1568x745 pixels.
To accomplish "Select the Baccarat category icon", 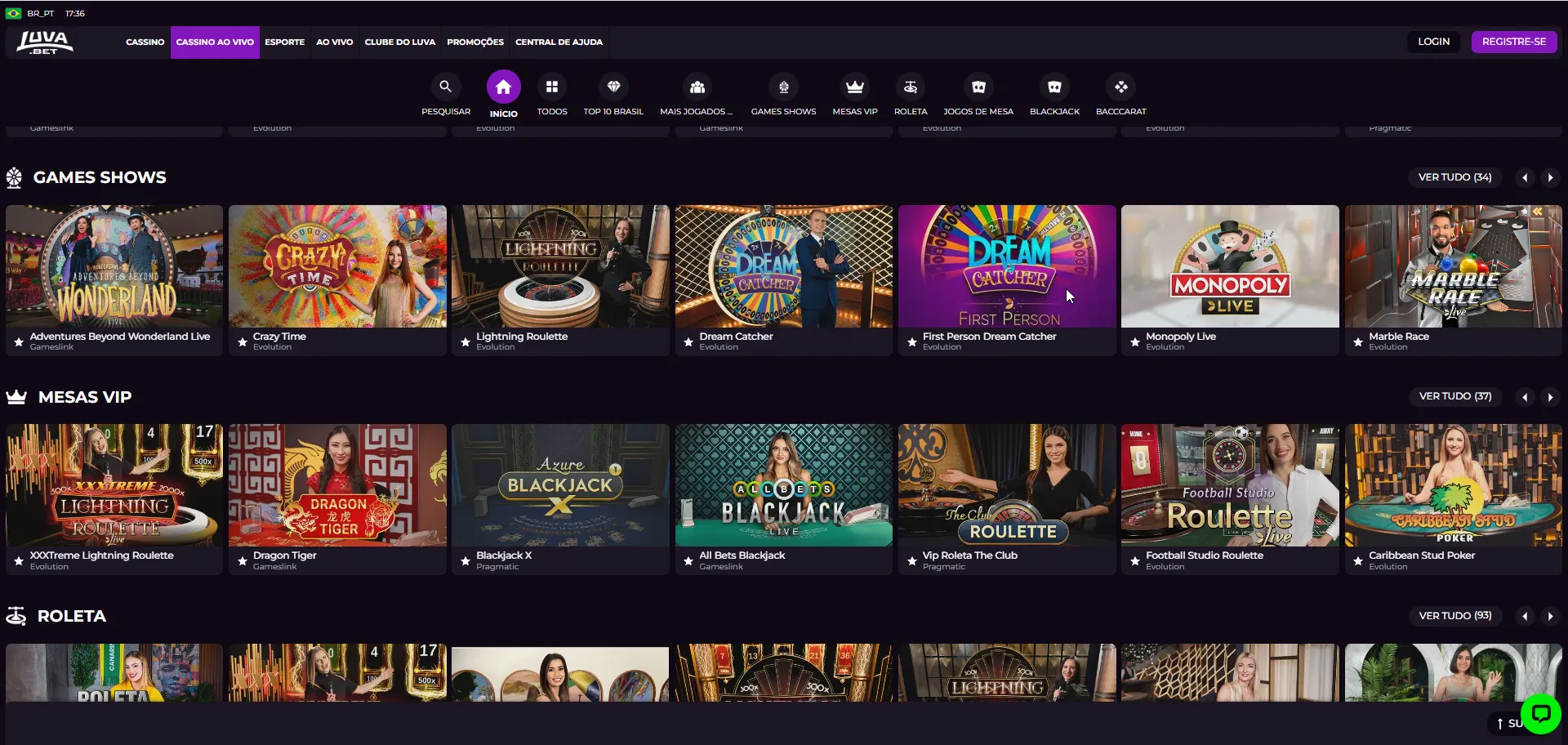I will click(x=1120, y=87).
